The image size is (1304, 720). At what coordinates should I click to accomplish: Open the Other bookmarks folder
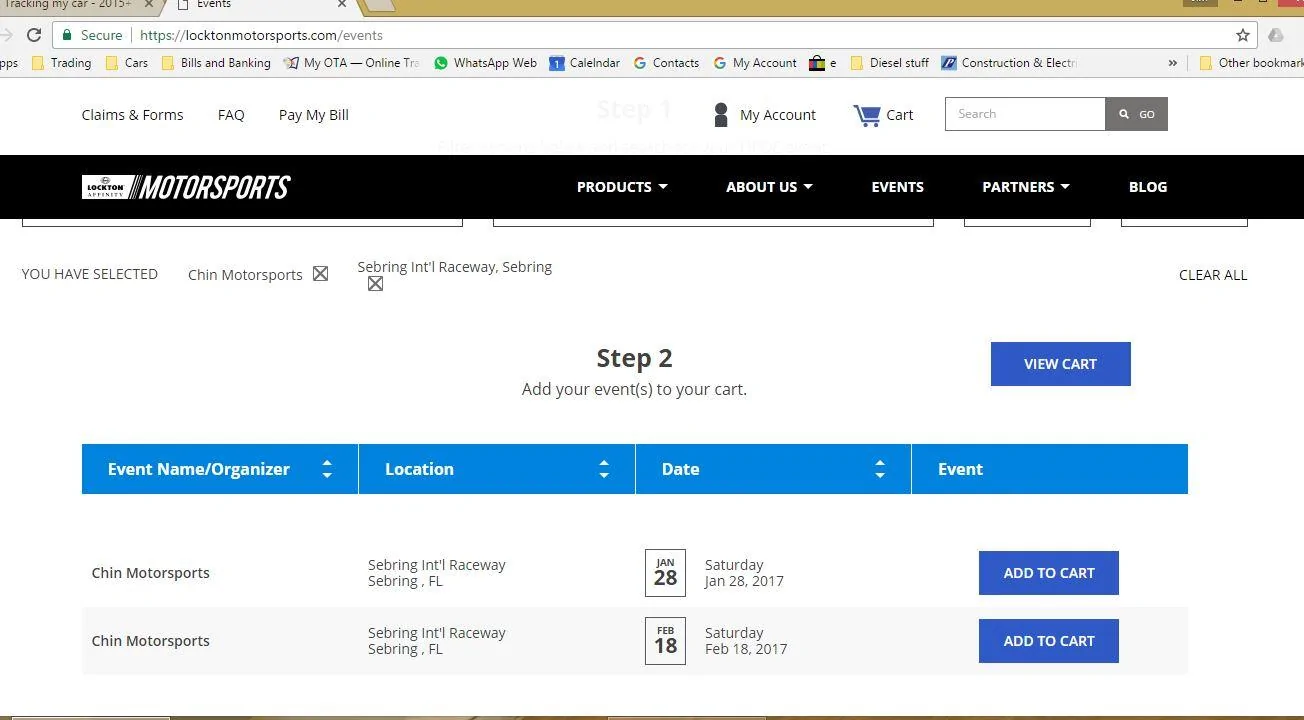[x=1251, y=63]
